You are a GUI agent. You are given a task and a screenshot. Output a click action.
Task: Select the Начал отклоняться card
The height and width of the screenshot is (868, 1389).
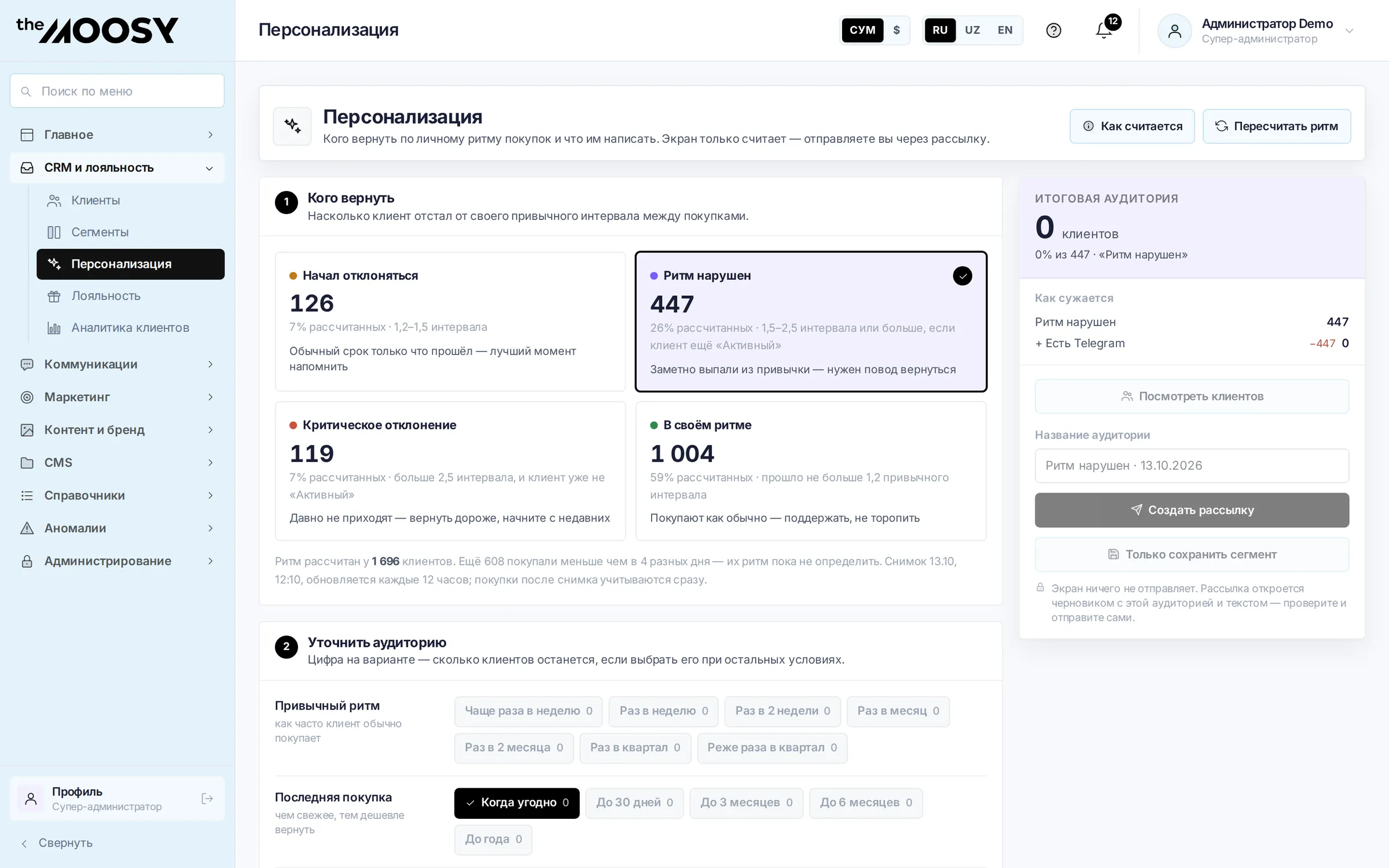point(450,322)
